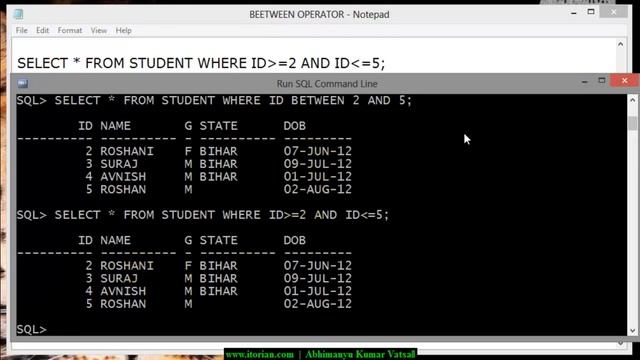Open the Notepad File menu

click(x=22, y=31)
